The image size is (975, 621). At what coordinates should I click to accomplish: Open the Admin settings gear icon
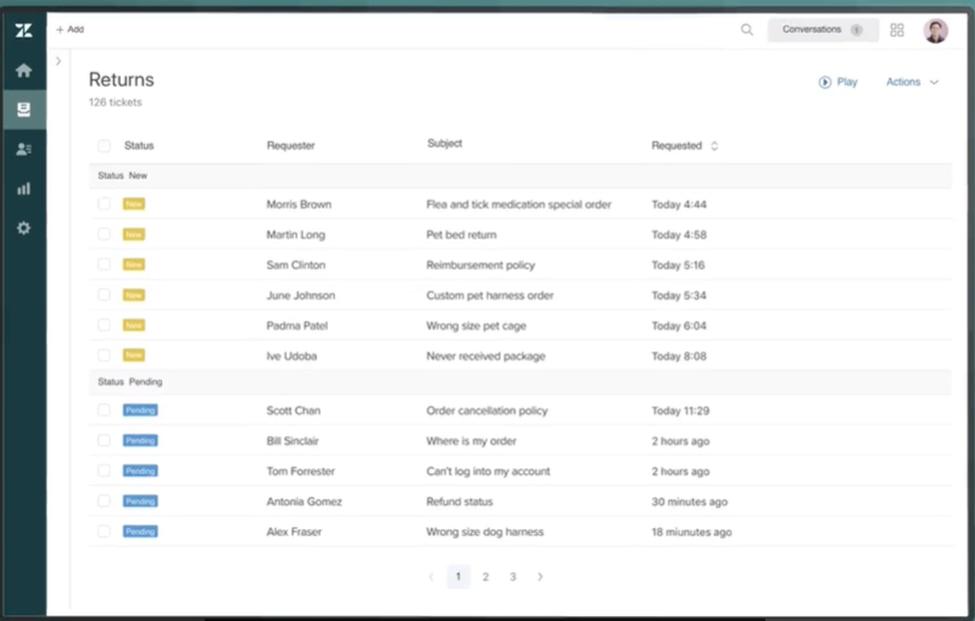tap(23, 228)
